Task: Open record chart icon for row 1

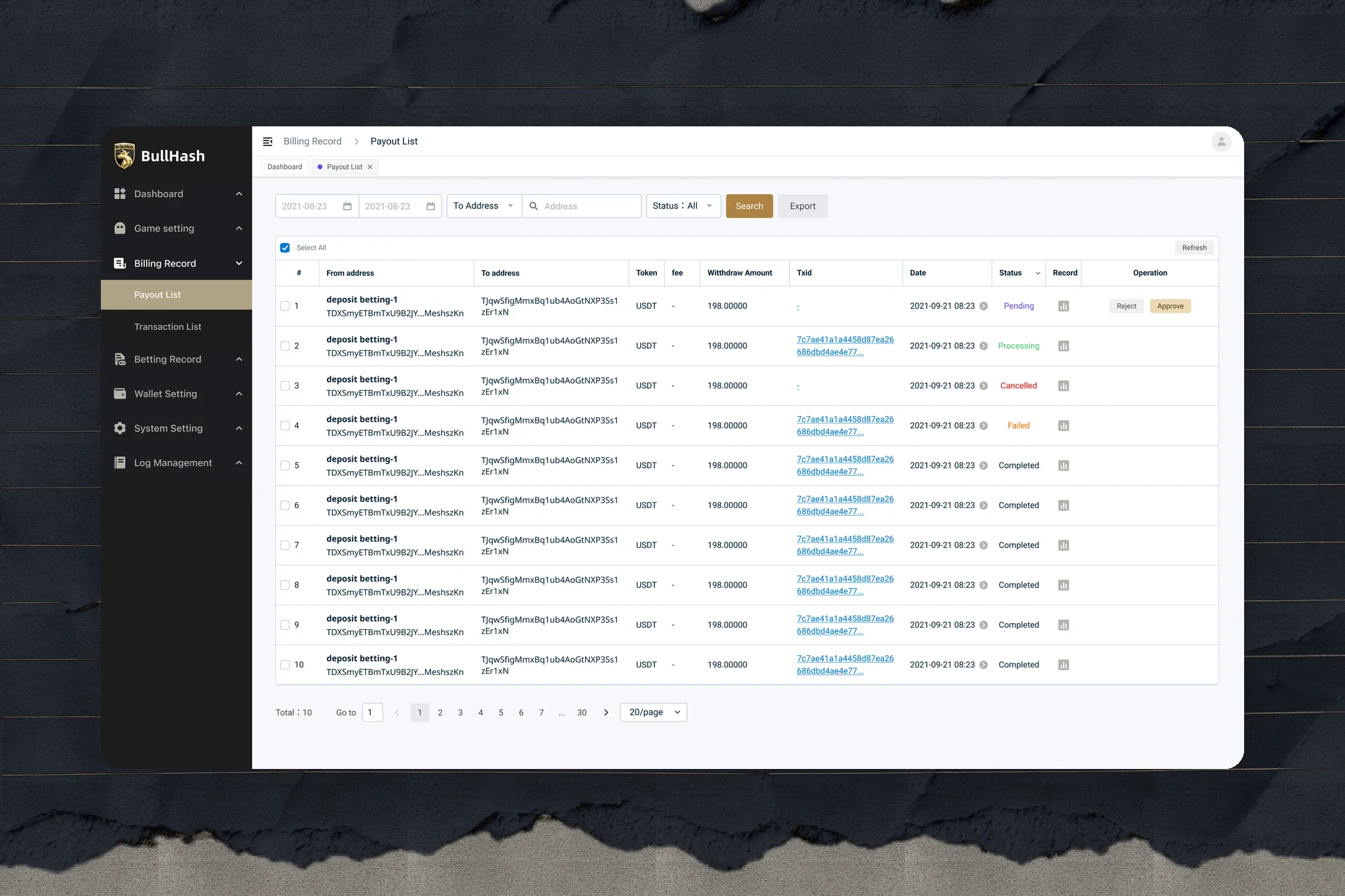Action: [x=1063, y=307]
